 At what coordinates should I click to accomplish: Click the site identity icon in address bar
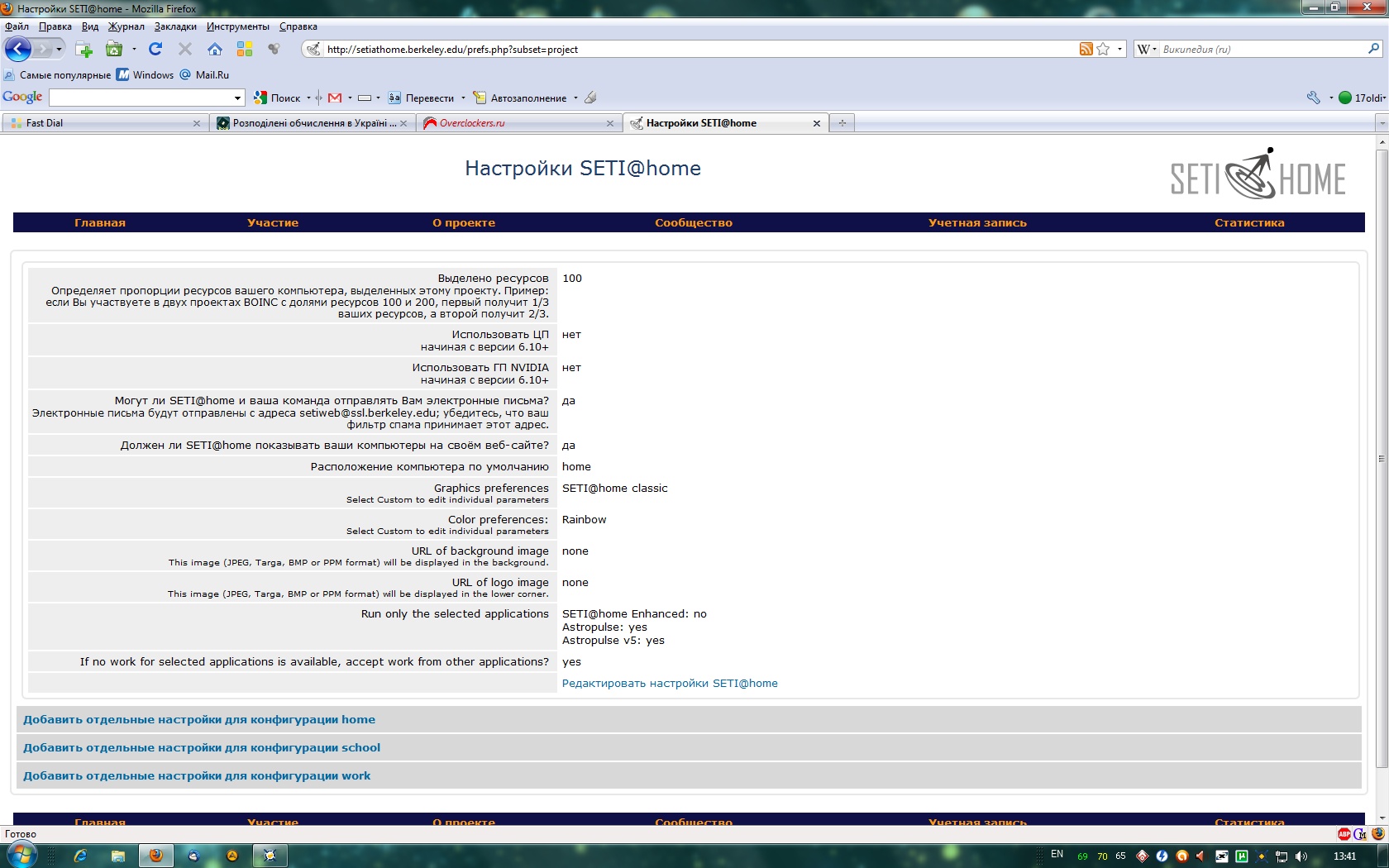coord(313,50)
